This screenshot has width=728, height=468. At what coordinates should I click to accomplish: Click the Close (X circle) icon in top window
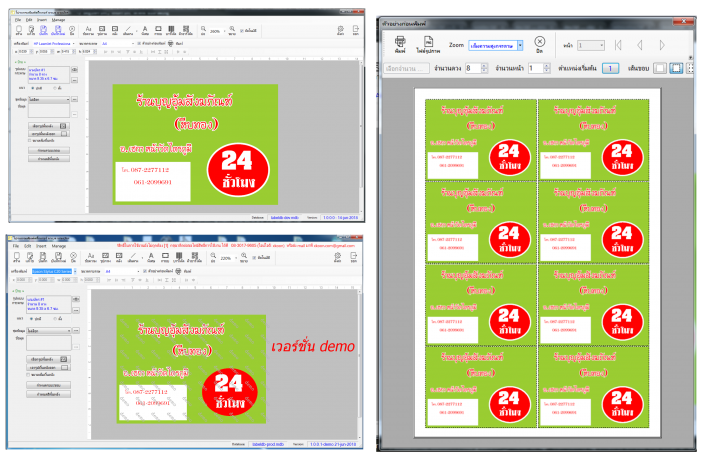72,30
